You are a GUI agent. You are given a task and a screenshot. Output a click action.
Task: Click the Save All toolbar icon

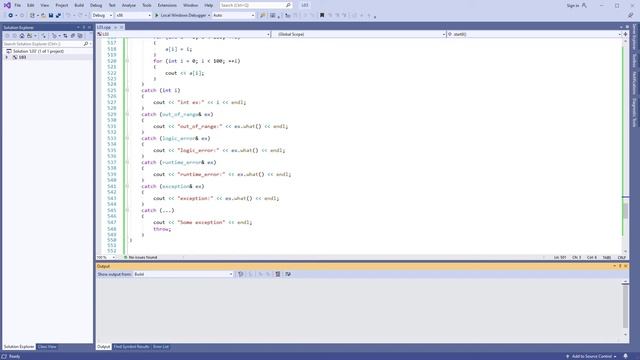click(x=58, y=16)
